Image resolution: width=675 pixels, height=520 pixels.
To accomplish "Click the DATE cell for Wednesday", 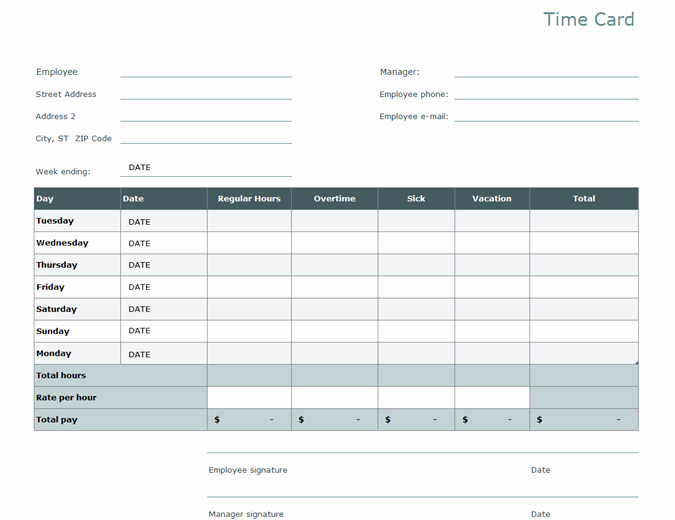I will tap(164, 243).
